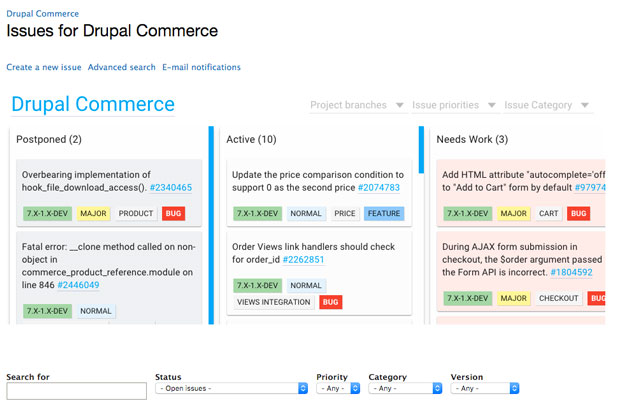Click BUG tag on autocomplete card
The width and height of the screenshot is (640, 400).
point(578,213)
